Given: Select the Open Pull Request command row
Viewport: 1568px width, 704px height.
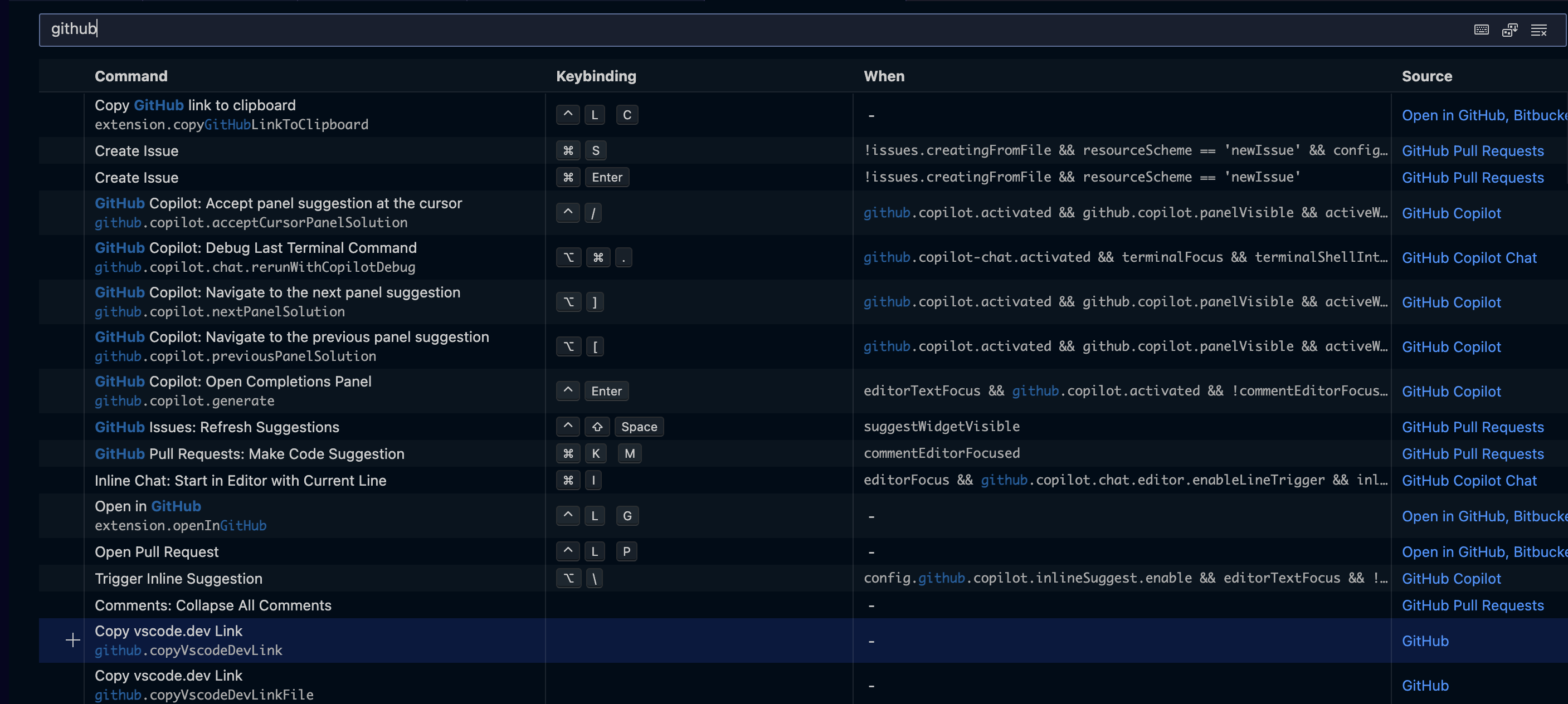Looking at the screenshot, I should pos(157,552).
